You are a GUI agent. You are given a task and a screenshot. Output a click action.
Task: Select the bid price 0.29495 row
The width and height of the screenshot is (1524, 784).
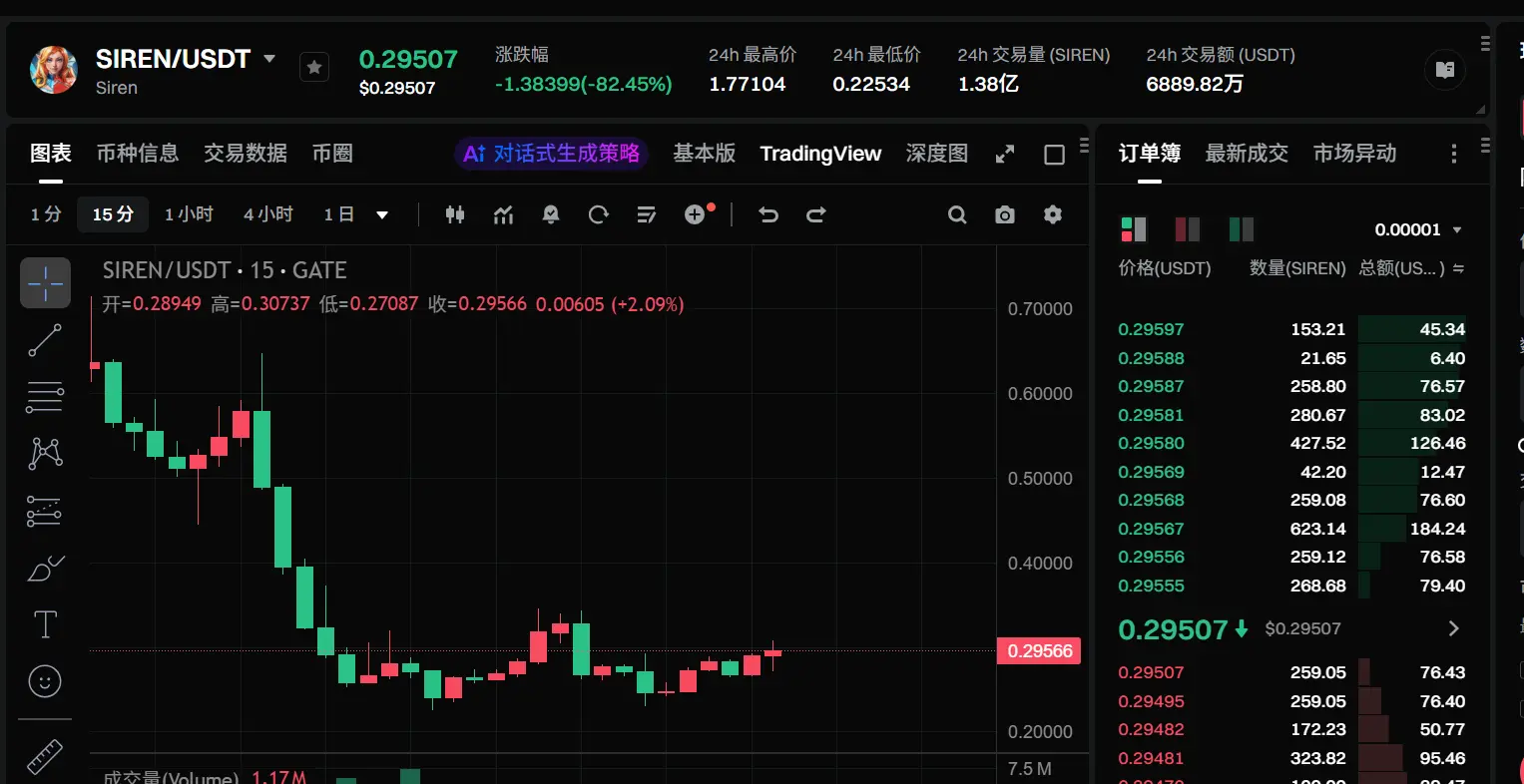(x=1291, y=701)
